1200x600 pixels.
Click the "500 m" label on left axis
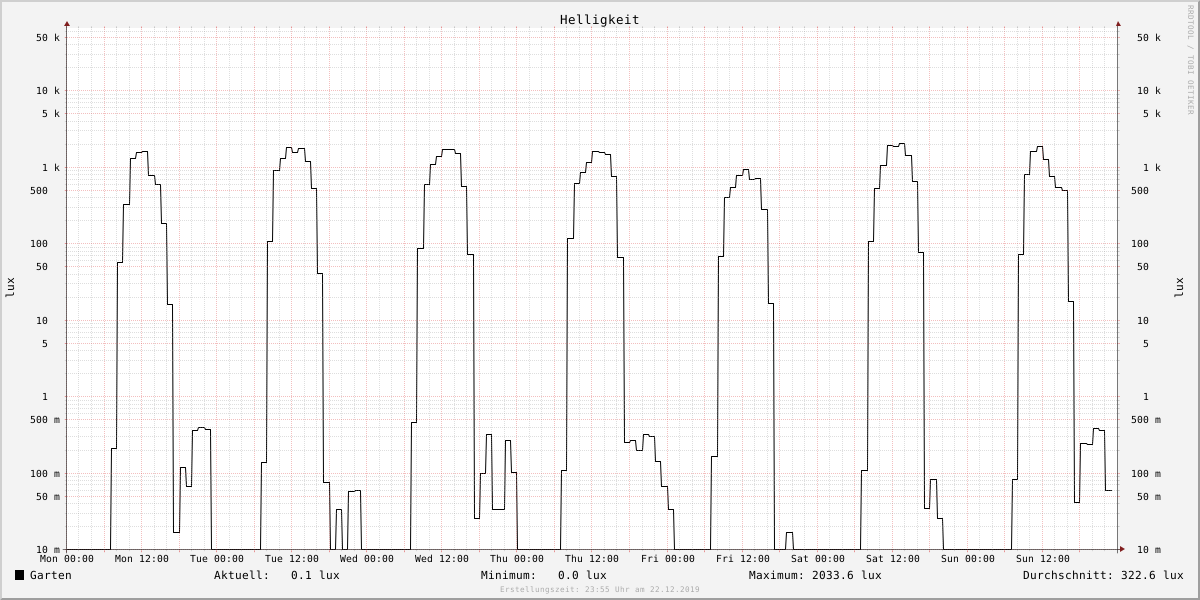[45, 420]
